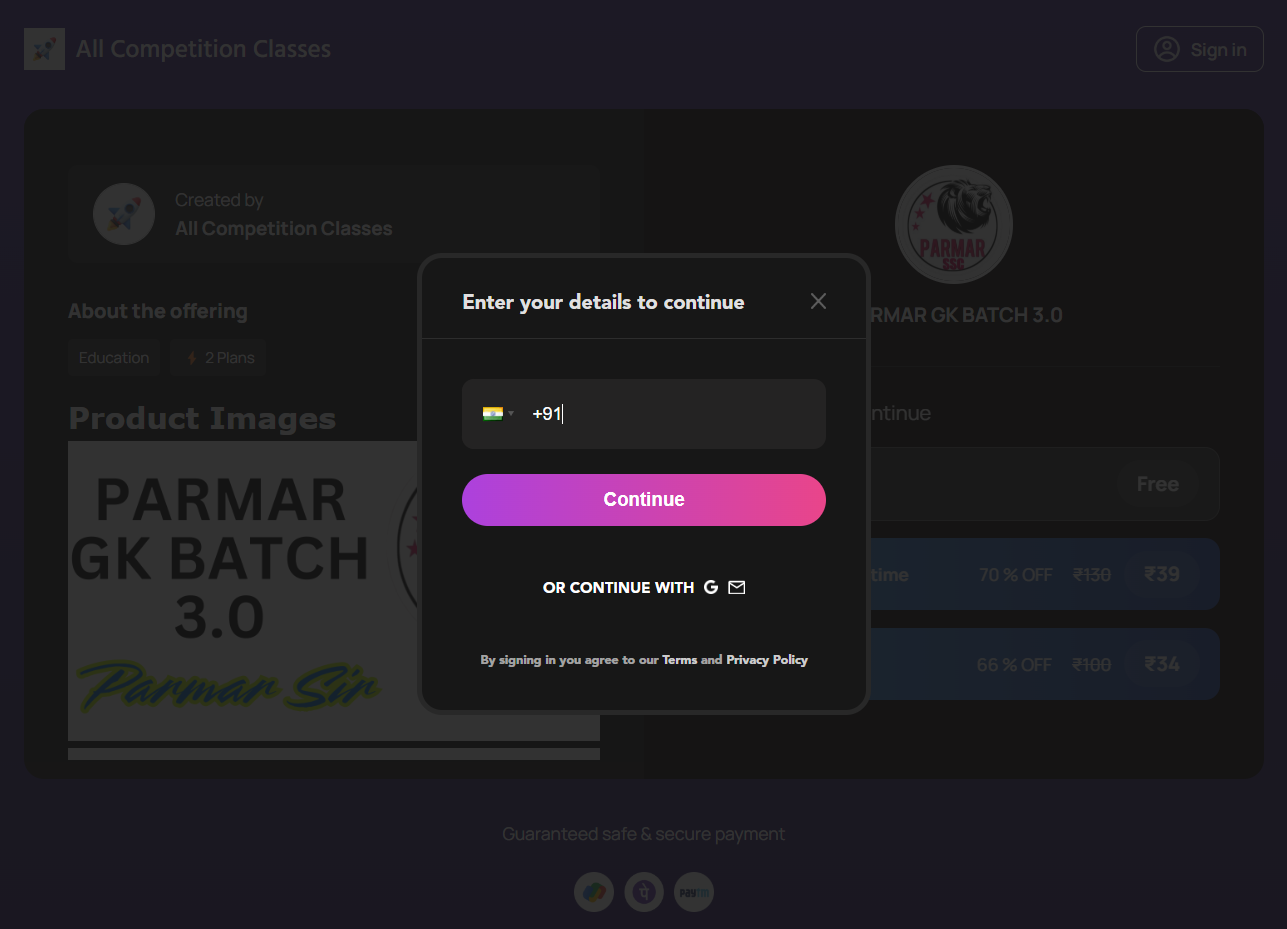Select the Education category tag
Screen dimensions: 1287x929
pyautogui.click(x=113, y=357)
